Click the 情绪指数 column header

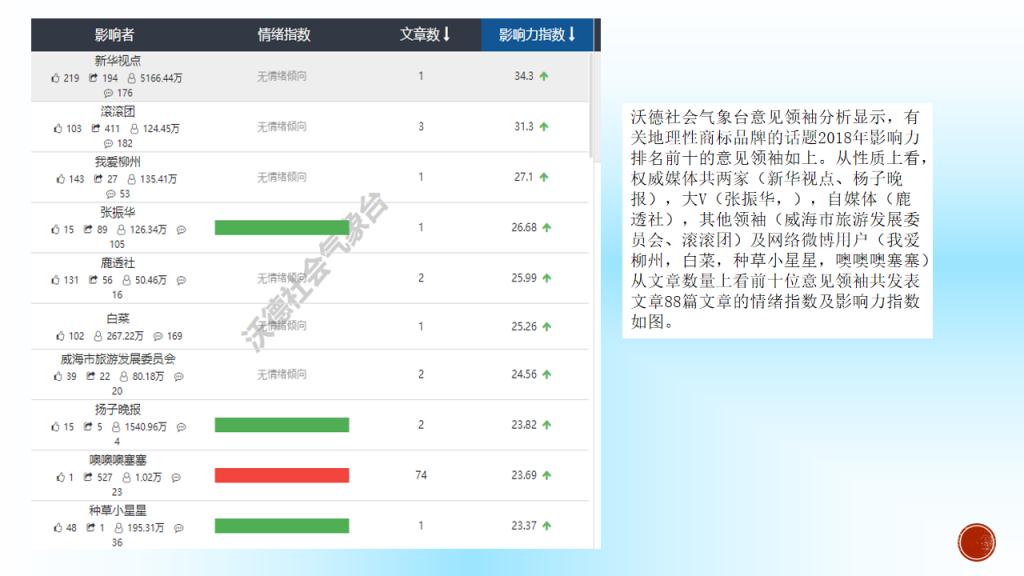284,35
